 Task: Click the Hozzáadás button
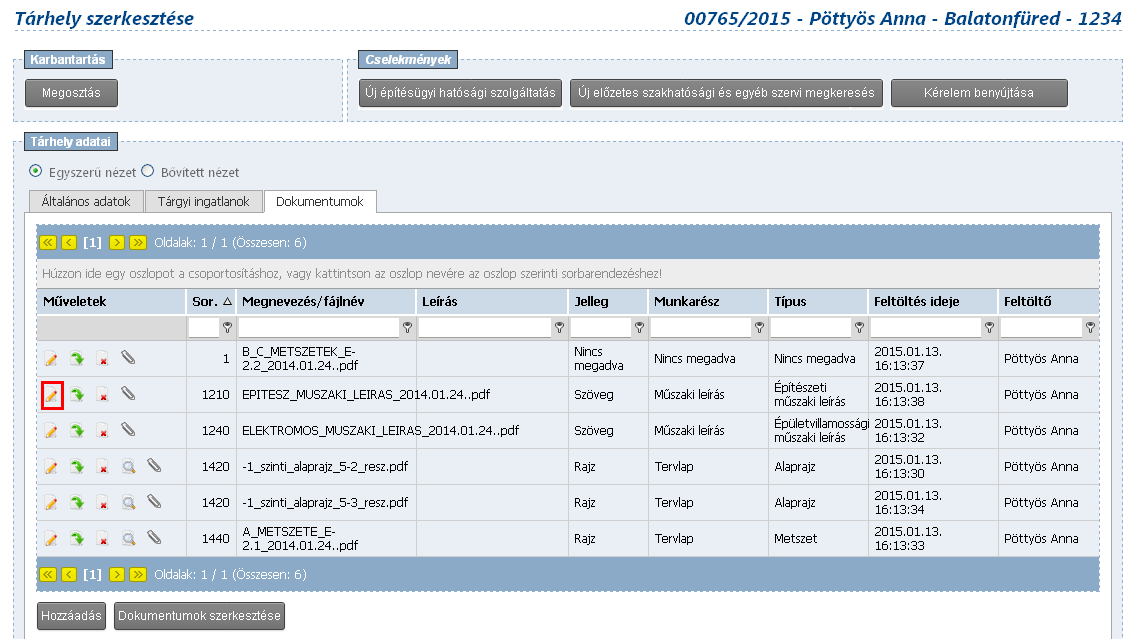(x=71, y=616)
